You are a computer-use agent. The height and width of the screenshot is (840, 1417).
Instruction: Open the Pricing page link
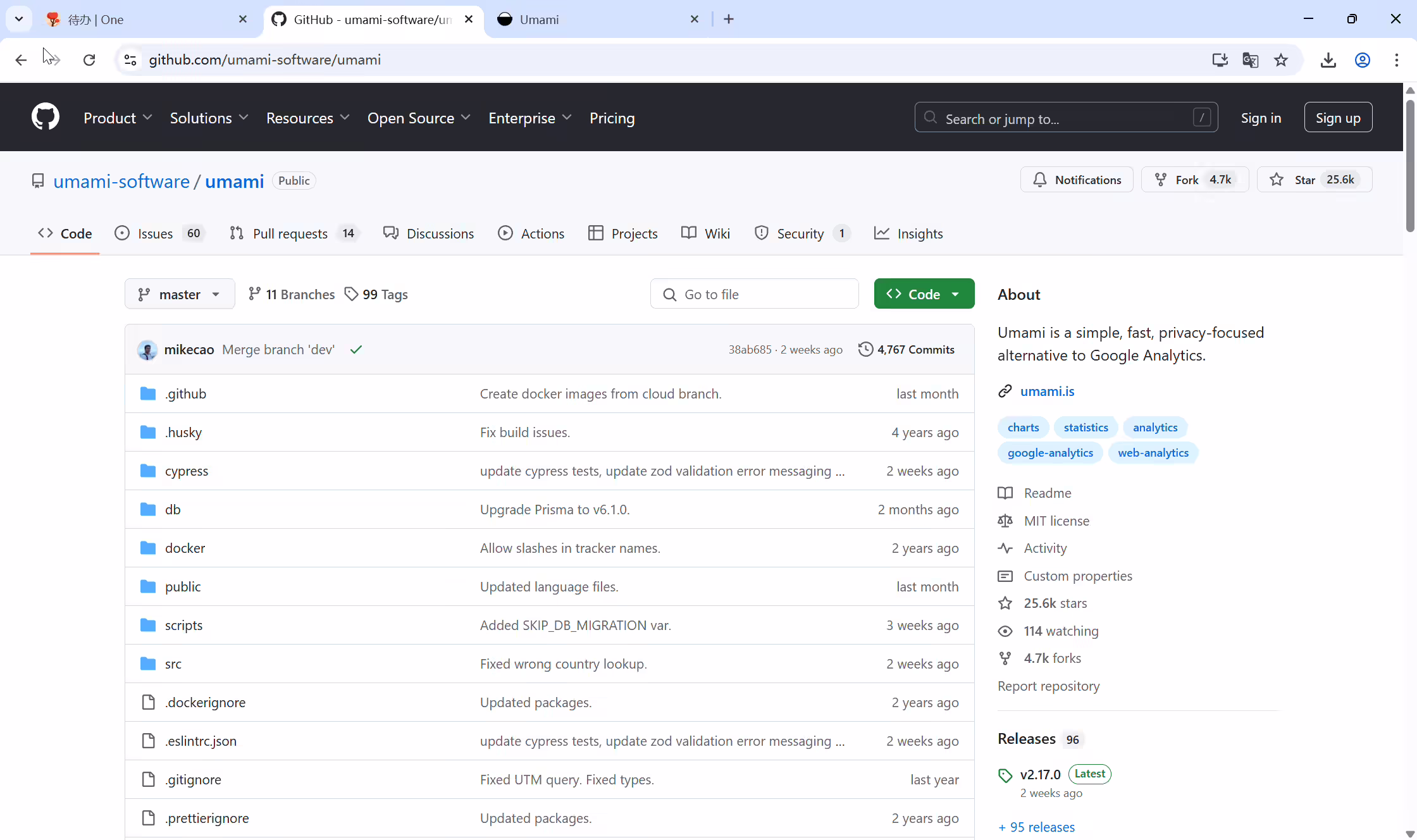click(x=612, y=118)
